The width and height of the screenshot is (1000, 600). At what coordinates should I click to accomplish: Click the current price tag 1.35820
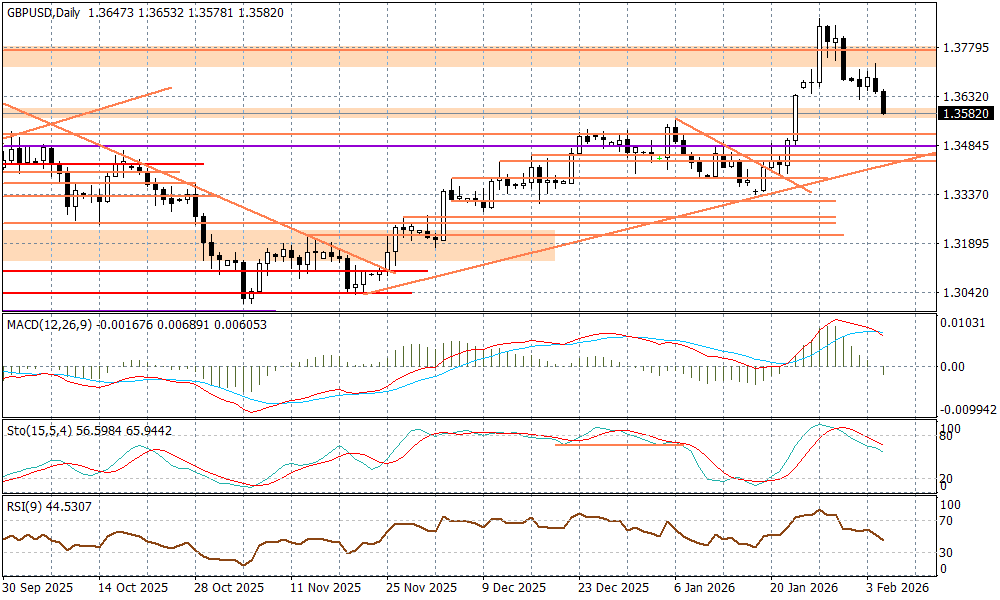965,114
